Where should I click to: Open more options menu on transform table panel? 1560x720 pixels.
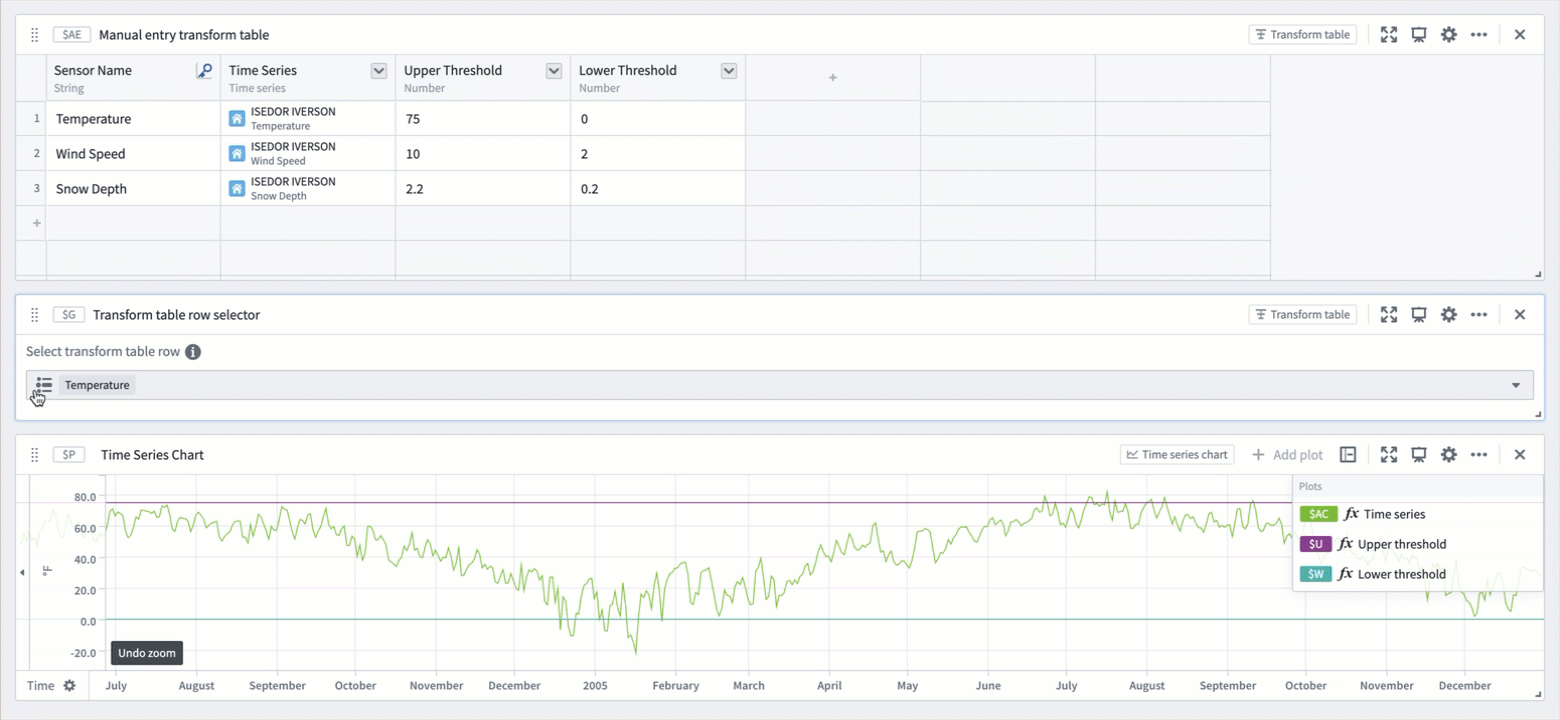click(x=1479, y=35)
